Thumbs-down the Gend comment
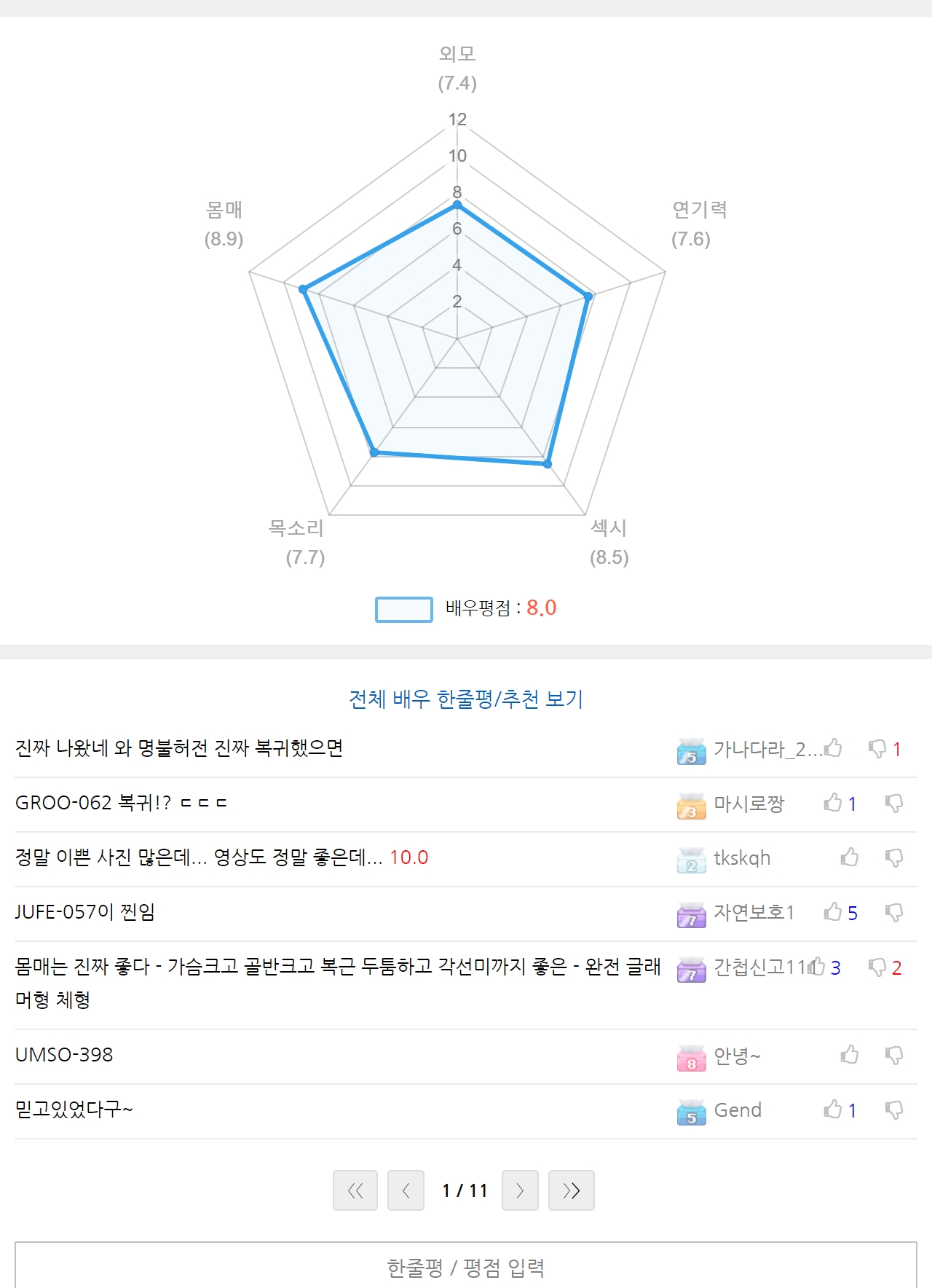Image resolution: width=932 pixels, height=1288 pixels. click(x=893, y=1110)
